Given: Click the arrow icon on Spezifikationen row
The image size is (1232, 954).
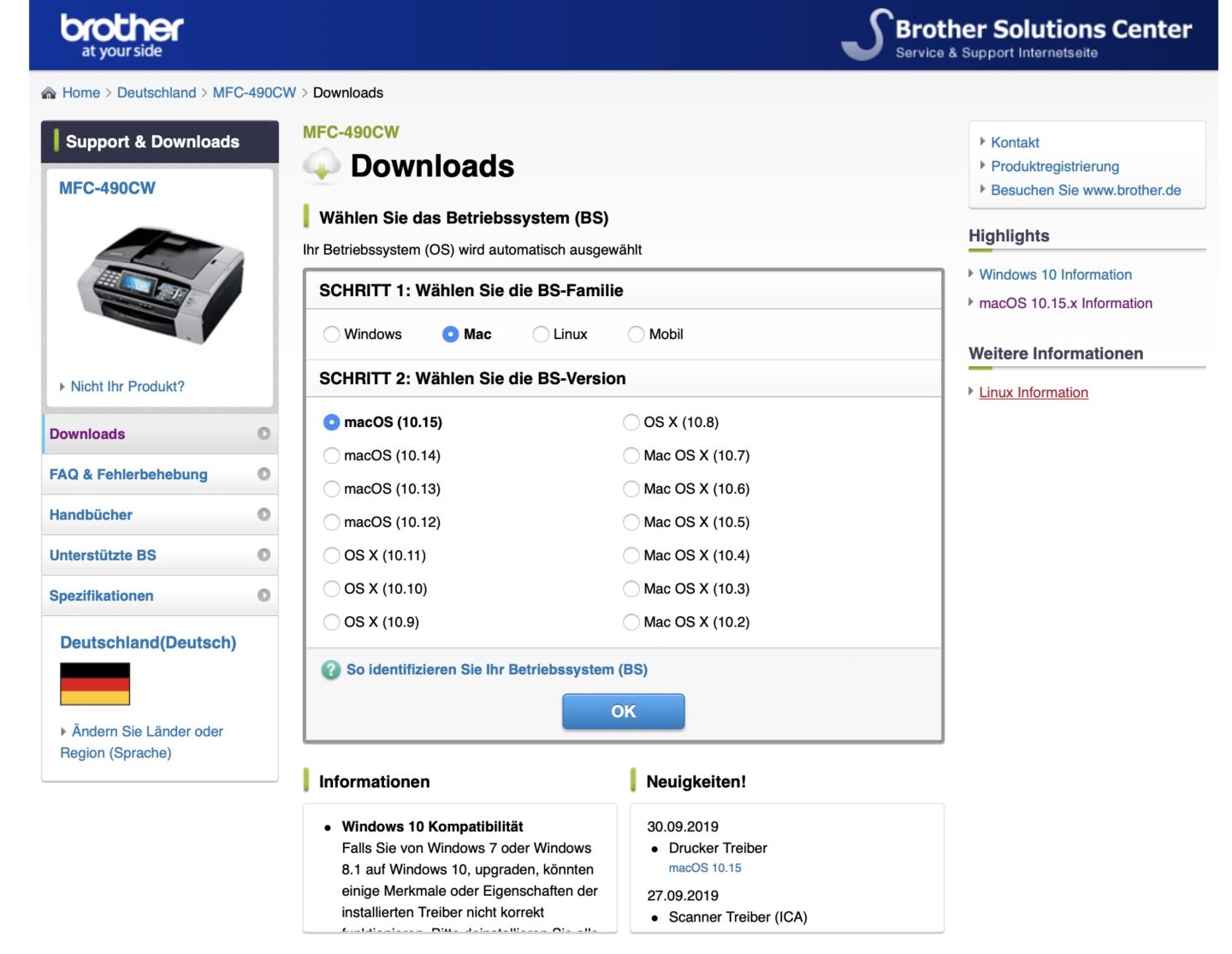Looking at the screenshot, I should pyautogui.click(x=264, y=595).
